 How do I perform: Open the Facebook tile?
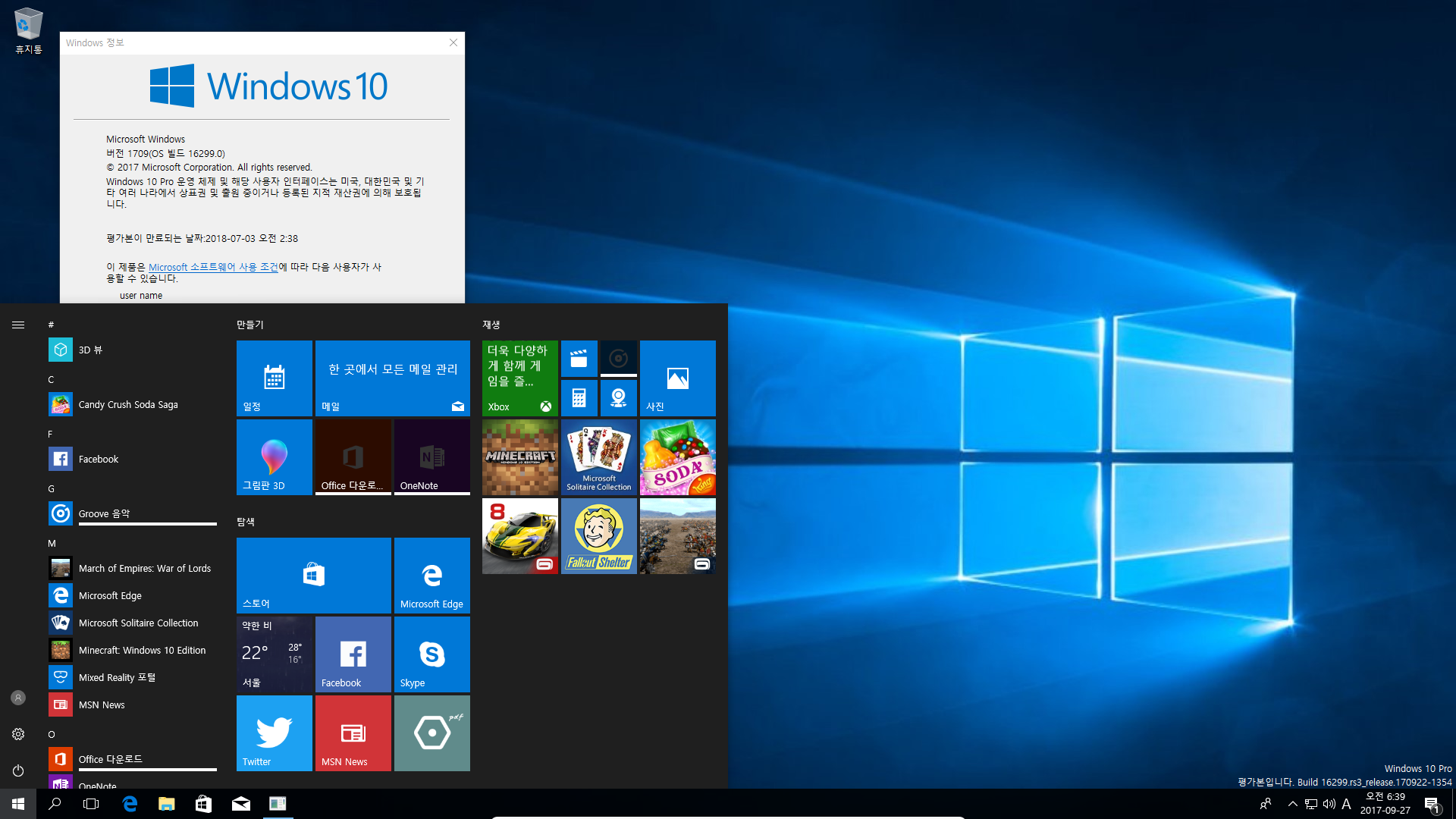point(353,654)
